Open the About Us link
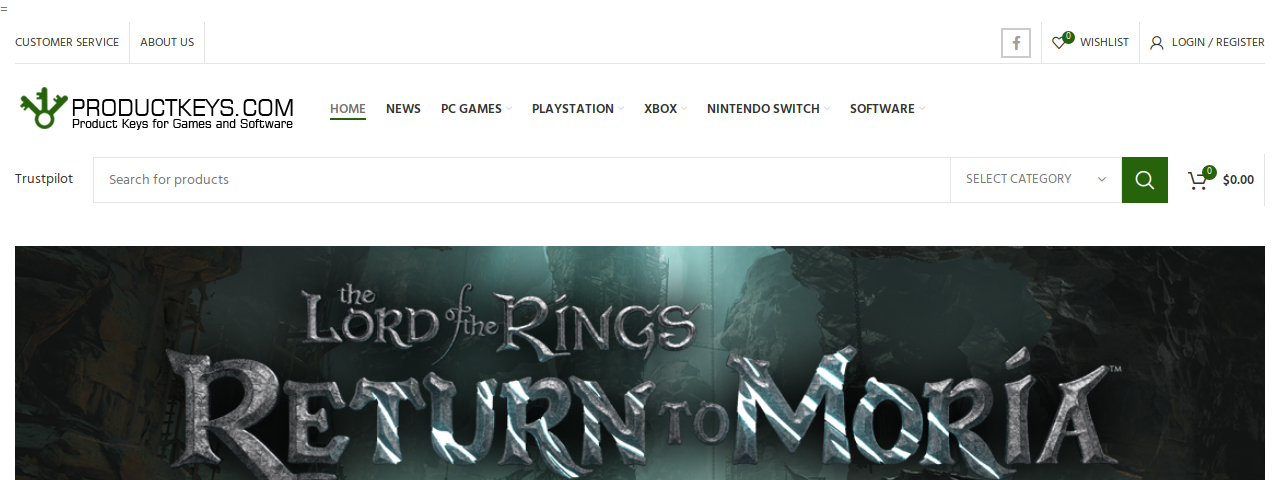1280x480 pixels. pyautogui.click(x=167, y=42)
